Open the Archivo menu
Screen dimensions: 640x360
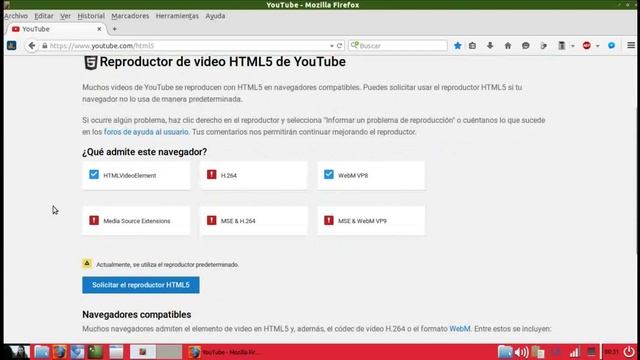pos(16,16)
